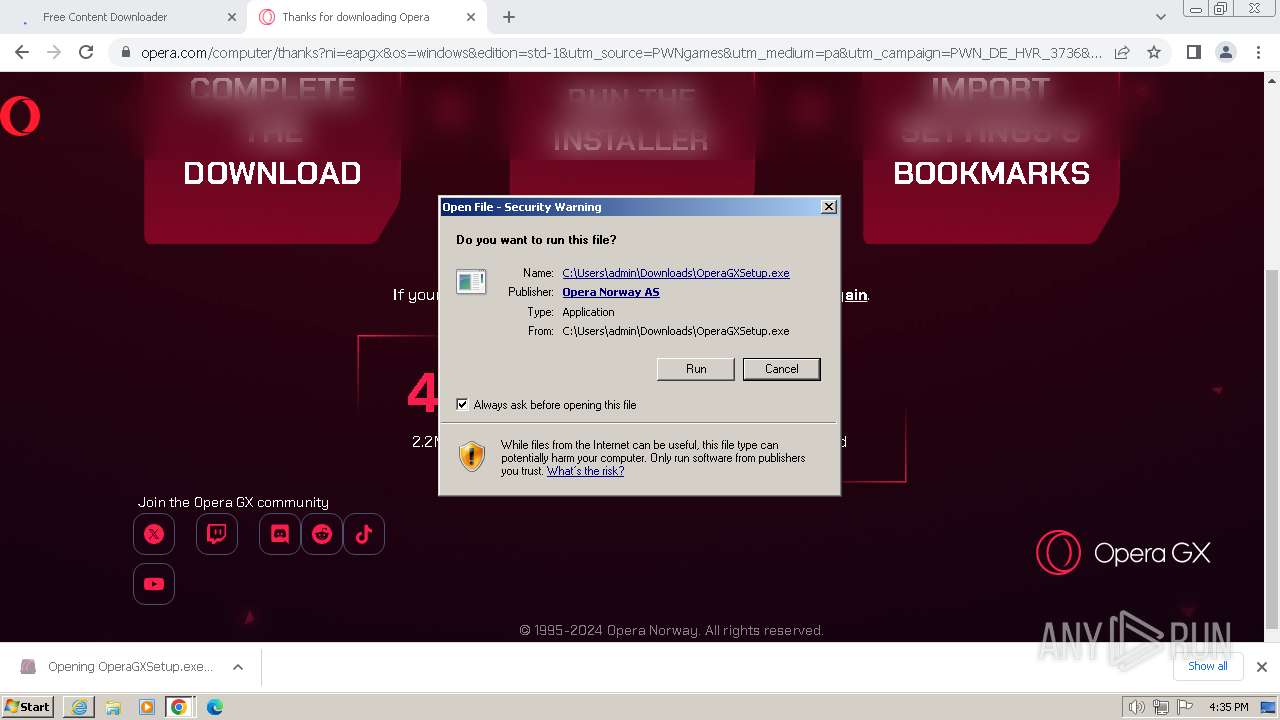Open the TikTok community icon

tap(364, 534)
